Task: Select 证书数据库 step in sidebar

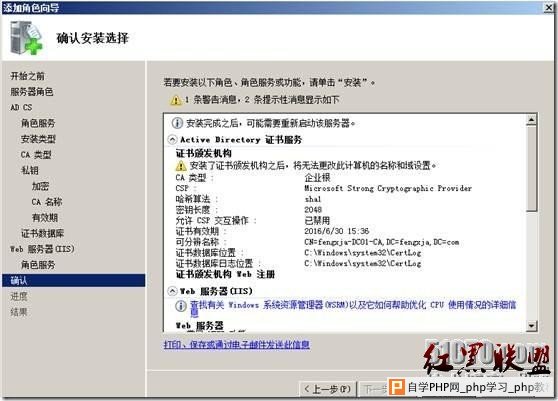Action: pyautogui.click(x=42, y=233)
